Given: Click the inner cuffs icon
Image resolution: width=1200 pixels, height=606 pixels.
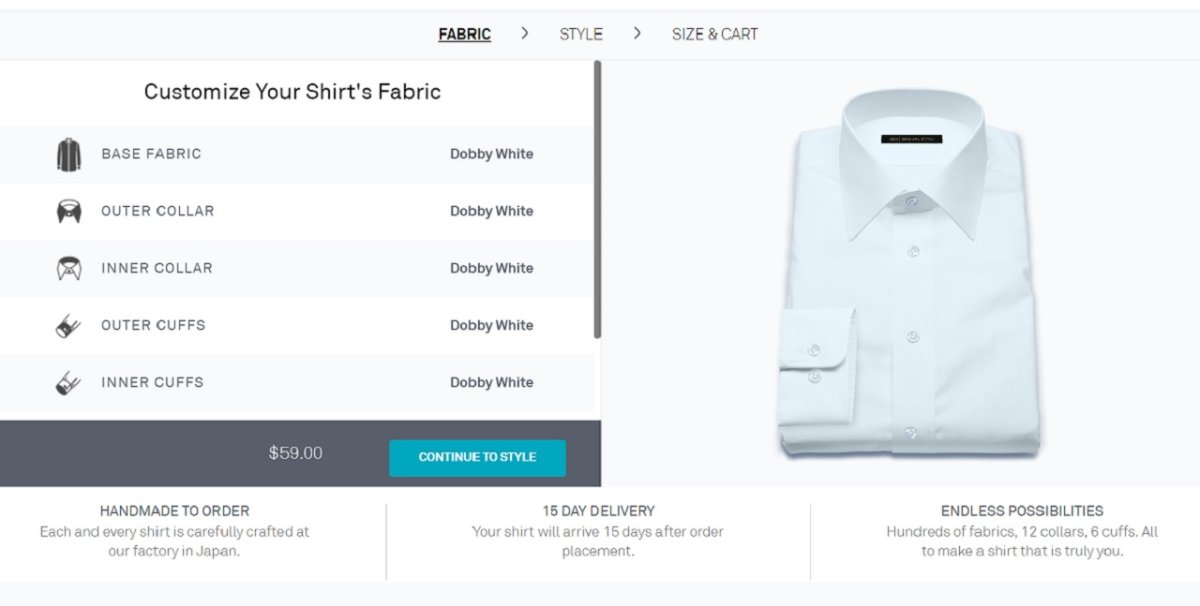Looking at the screenshot, I should pyautogui.click(x=68, y=383).
